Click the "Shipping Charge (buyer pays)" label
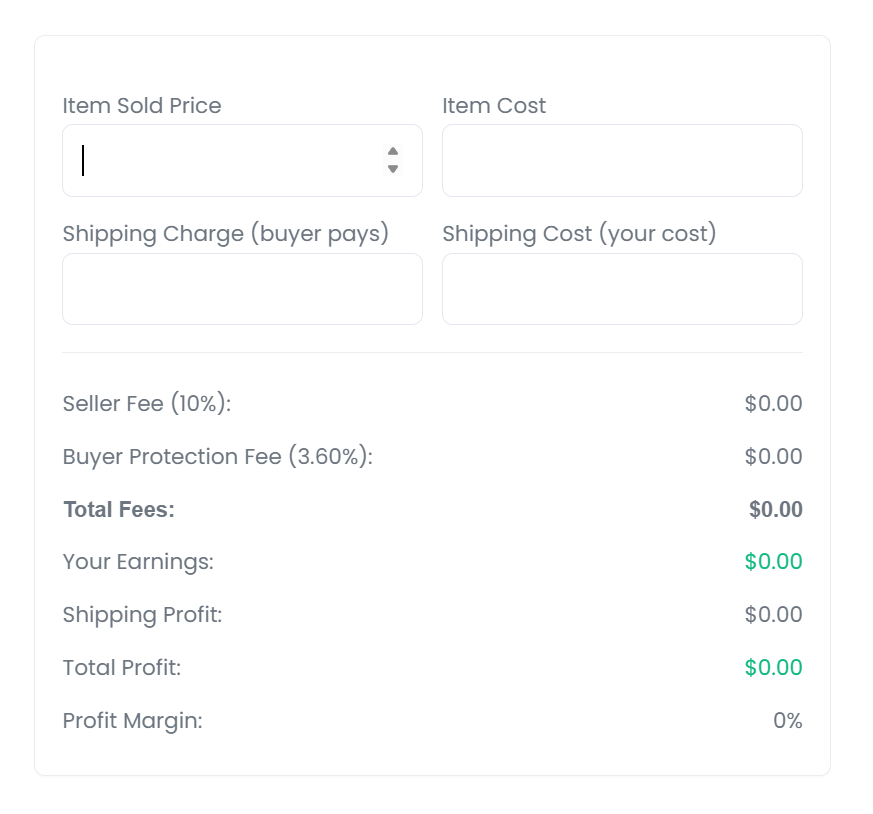 (226, 234)
